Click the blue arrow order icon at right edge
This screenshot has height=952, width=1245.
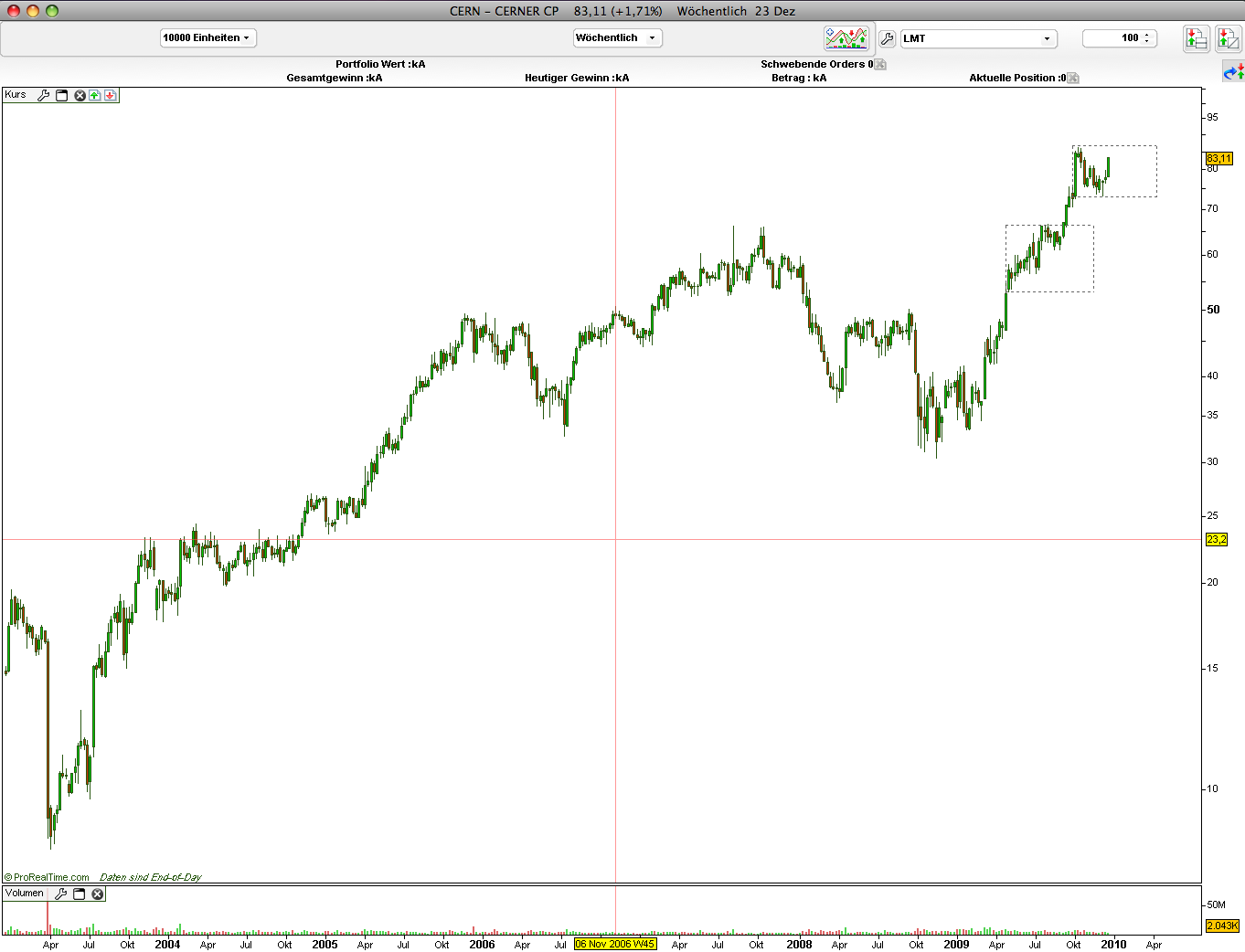point(1234,71)
